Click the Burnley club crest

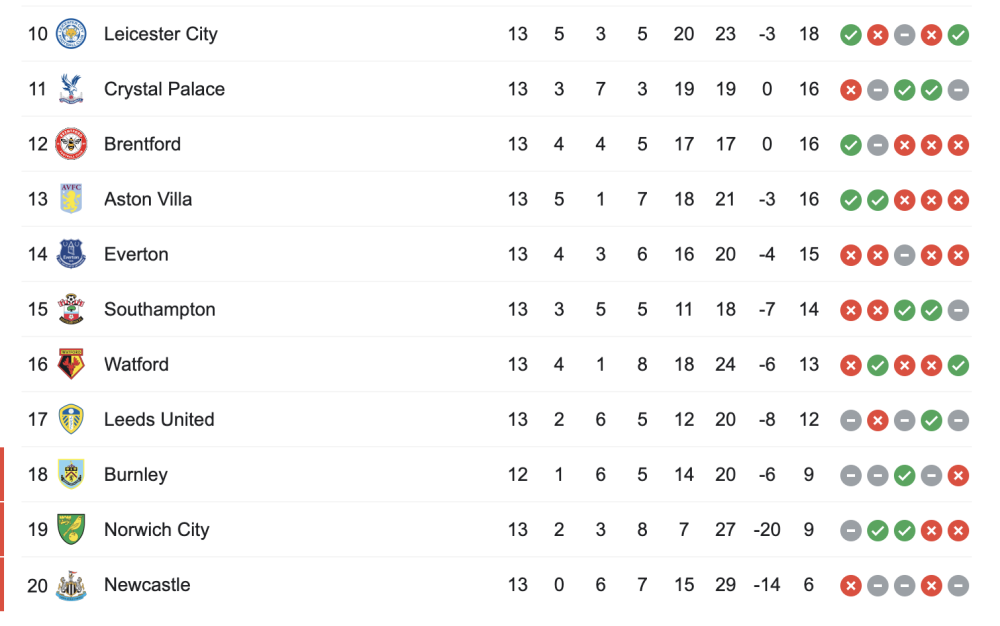tap(71, 474)
